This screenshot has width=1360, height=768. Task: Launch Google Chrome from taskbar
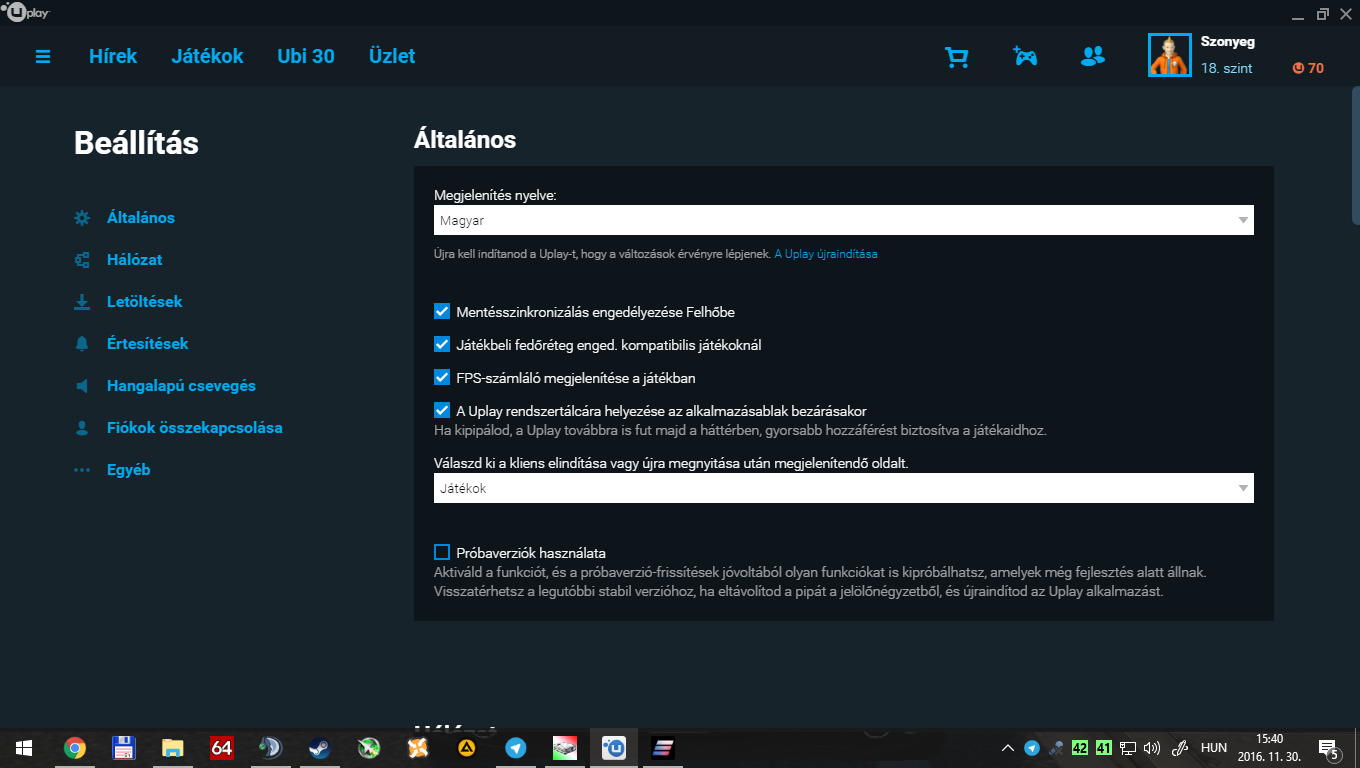click(74, 747)
